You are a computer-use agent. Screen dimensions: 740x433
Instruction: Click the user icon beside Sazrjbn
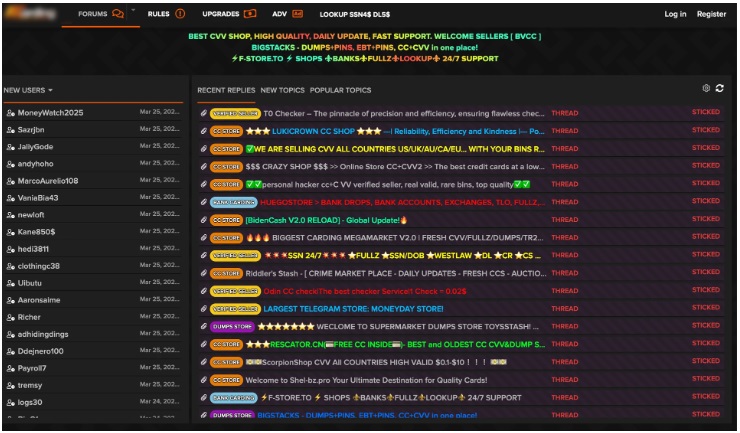tap(10, 130)
